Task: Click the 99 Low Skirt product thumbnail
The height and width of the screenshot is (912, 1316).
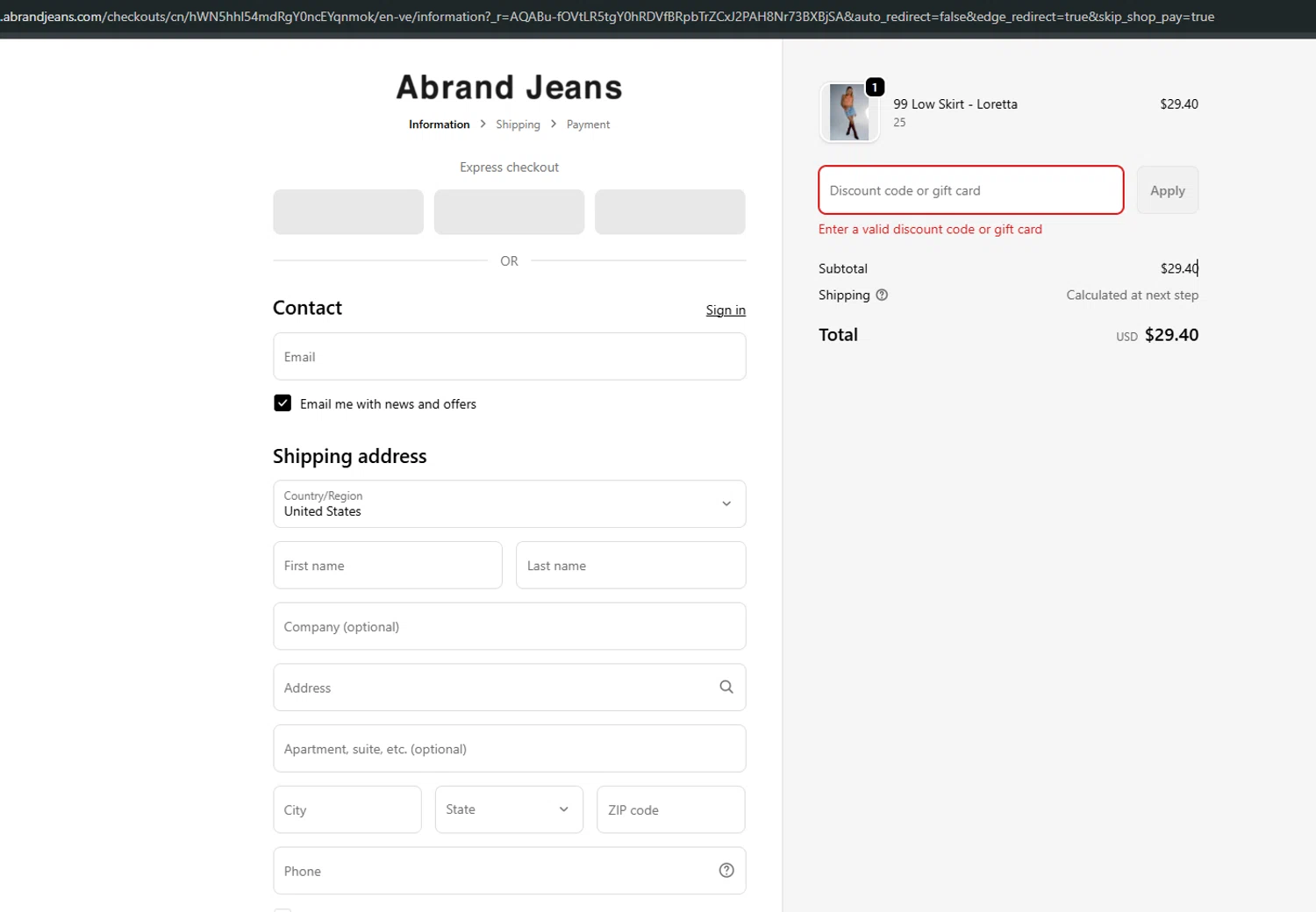Action: point(849,112)
